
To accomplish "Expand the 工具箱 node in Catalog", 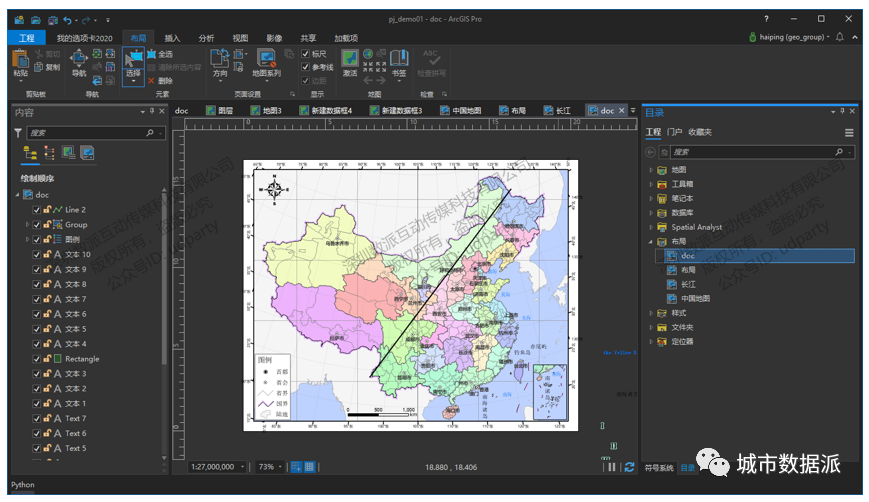I will [651, 185].
